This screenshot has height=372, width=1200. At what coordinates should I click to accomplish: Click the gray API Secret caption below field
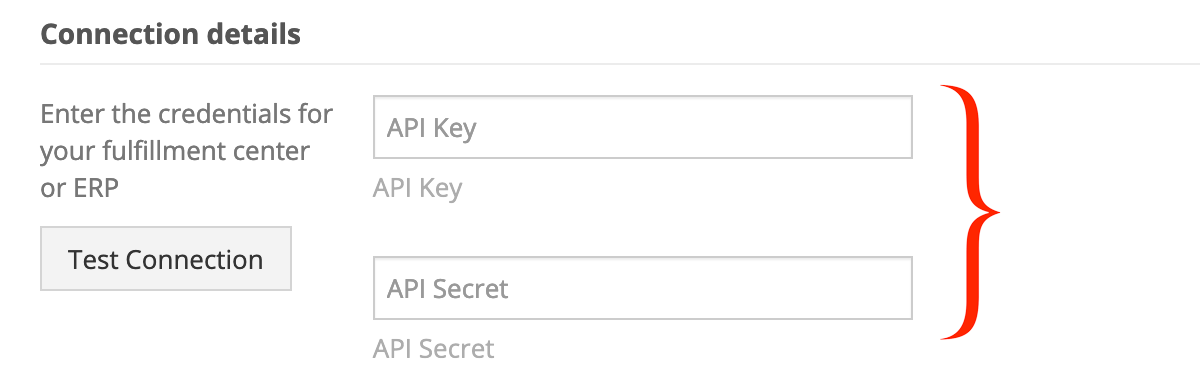coord(433,349)
